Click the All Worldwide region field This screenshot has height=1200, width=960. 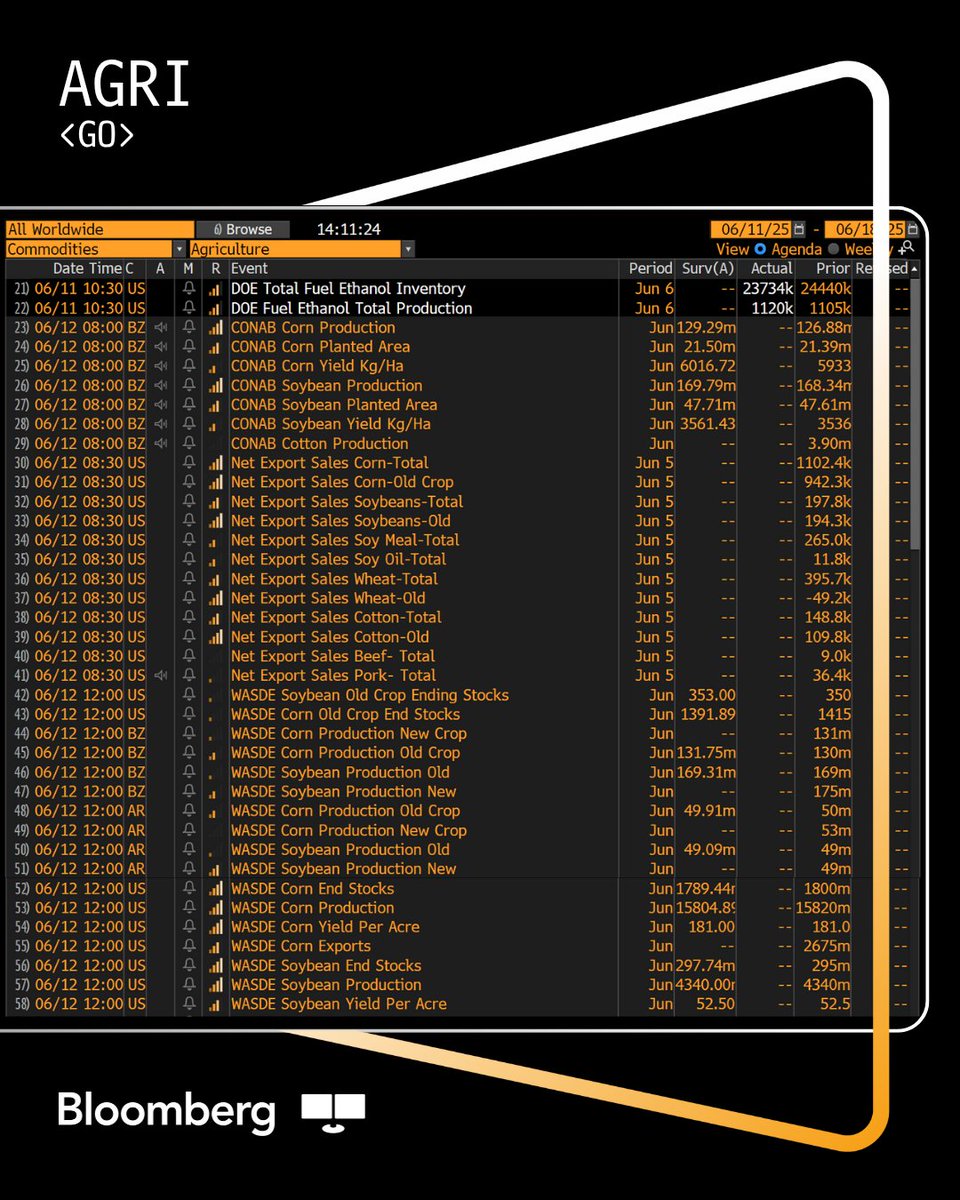click(100, 230)
